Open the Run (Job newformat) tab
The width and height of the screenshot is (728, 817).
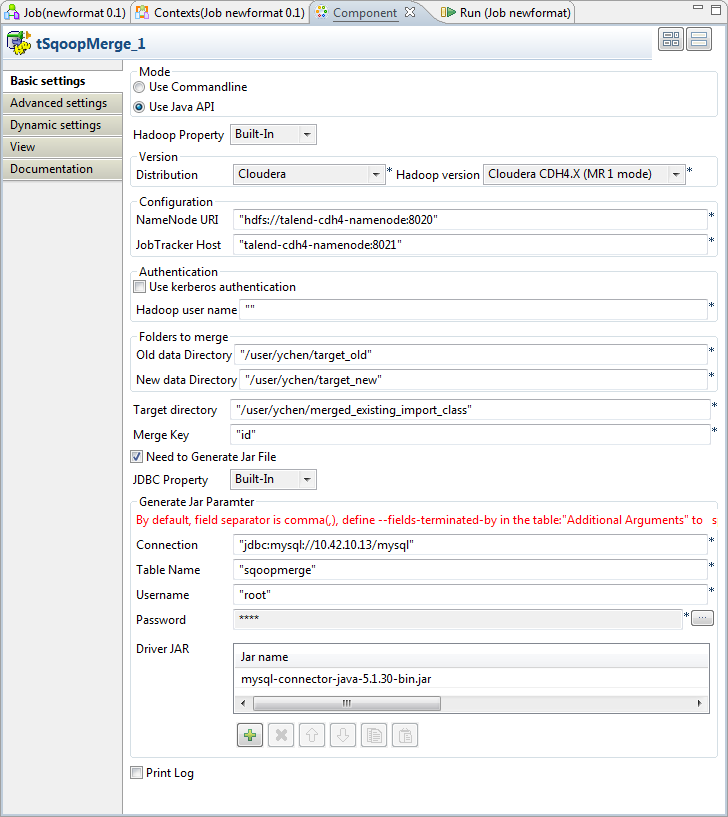click(x=506, y=13)
